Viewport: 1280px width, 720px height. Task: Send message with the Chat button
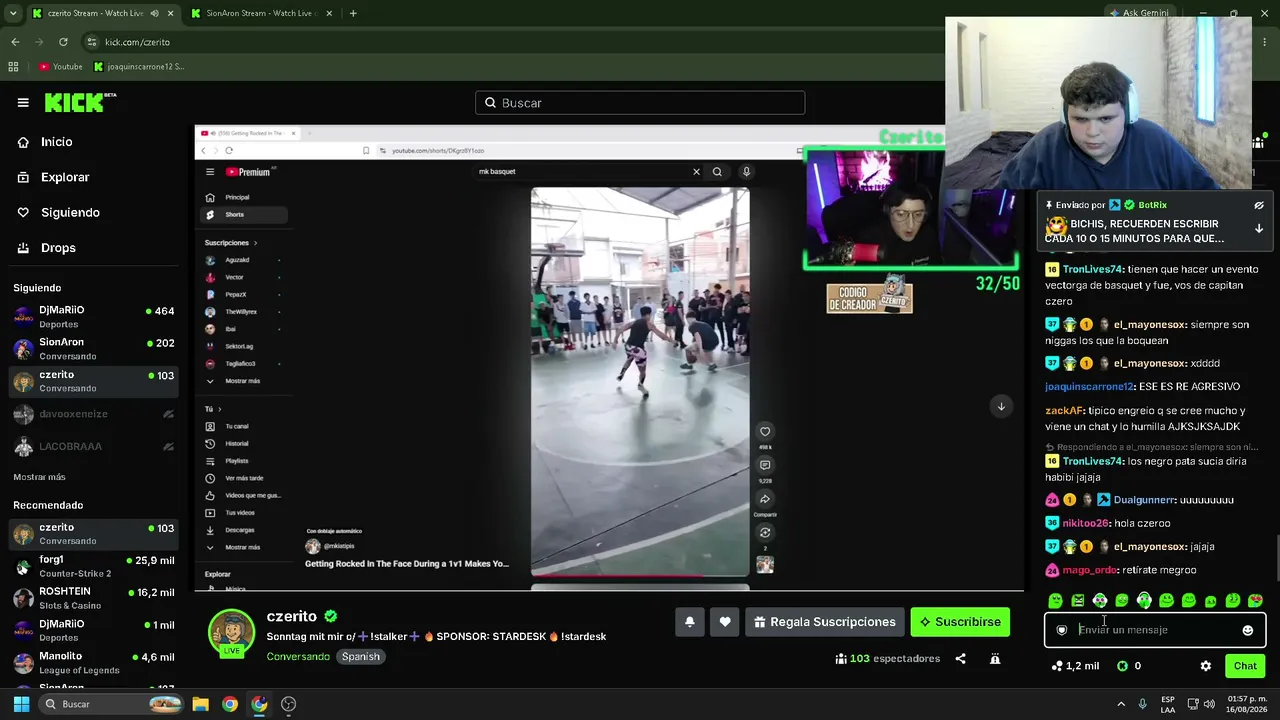point(1245,666)
